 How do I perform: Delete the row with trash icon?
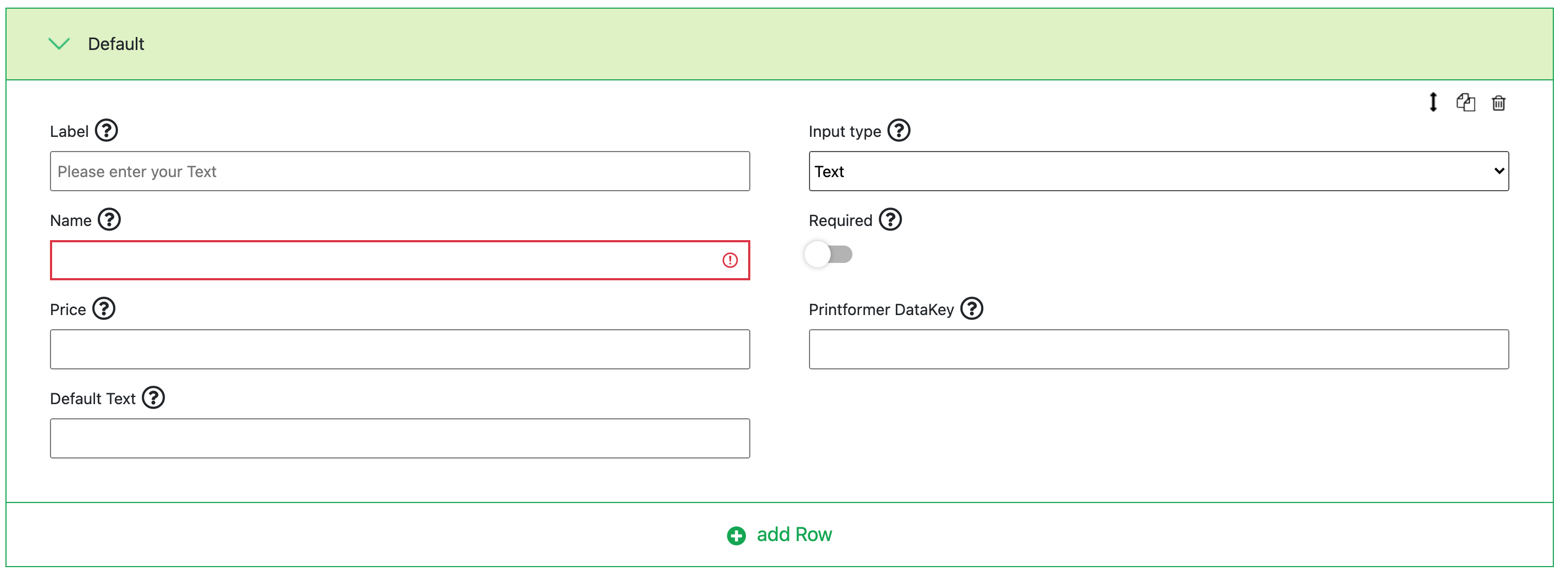tap(1499, 103)
